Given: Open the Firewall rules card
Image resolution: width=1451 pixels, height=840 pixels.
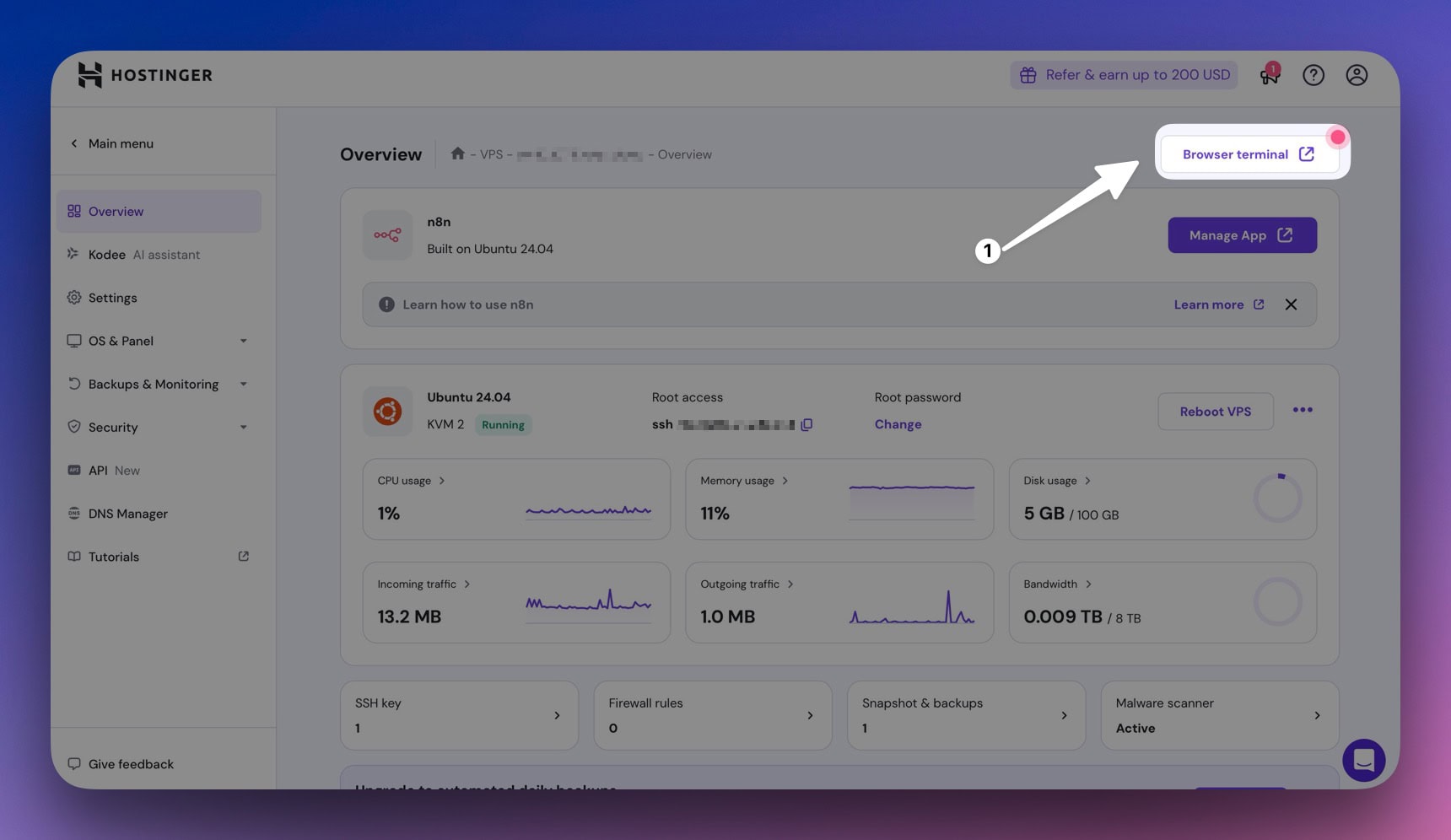Looking at the screenshot, I should coord(712,715).
